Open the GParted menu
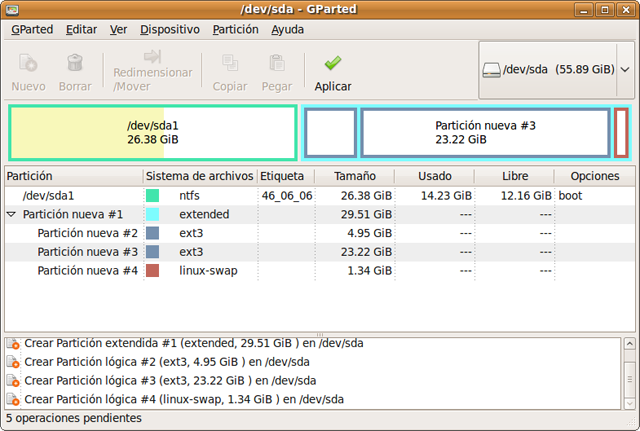The height and width of the screenshot is (431, 640). [x=32, y=29]
